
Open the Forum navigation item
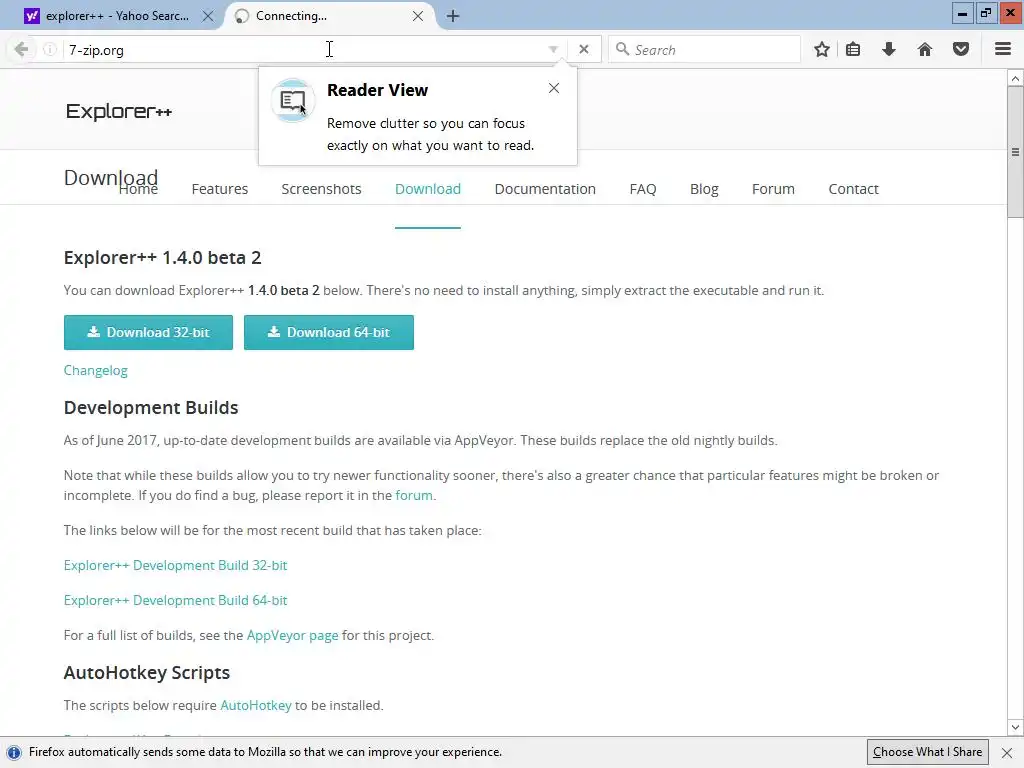click(773, 189)
